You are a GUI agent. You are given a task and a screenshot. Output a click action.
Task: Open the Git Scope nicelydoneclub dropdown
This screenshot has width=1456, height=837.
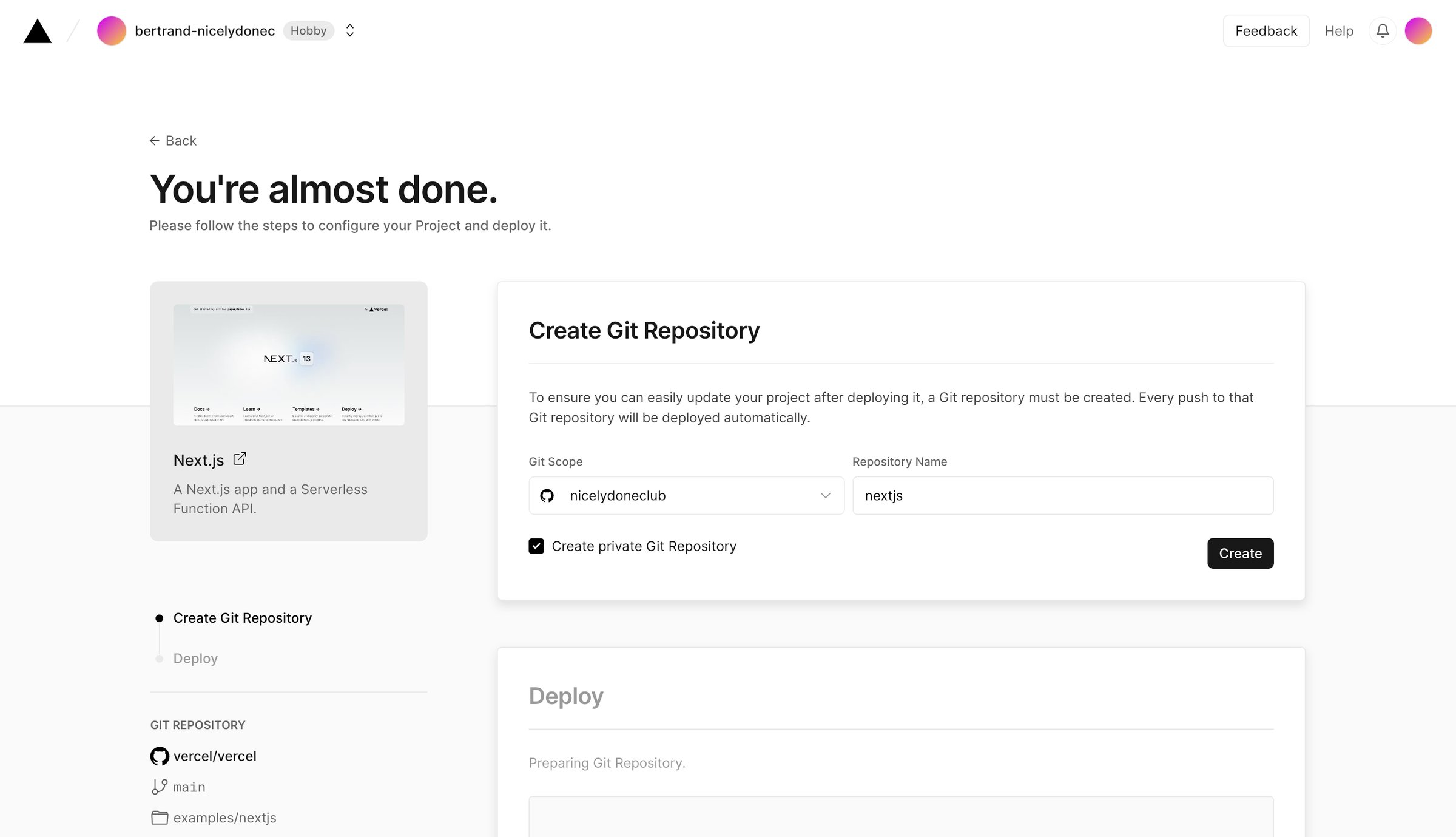(x=686, y=496)
